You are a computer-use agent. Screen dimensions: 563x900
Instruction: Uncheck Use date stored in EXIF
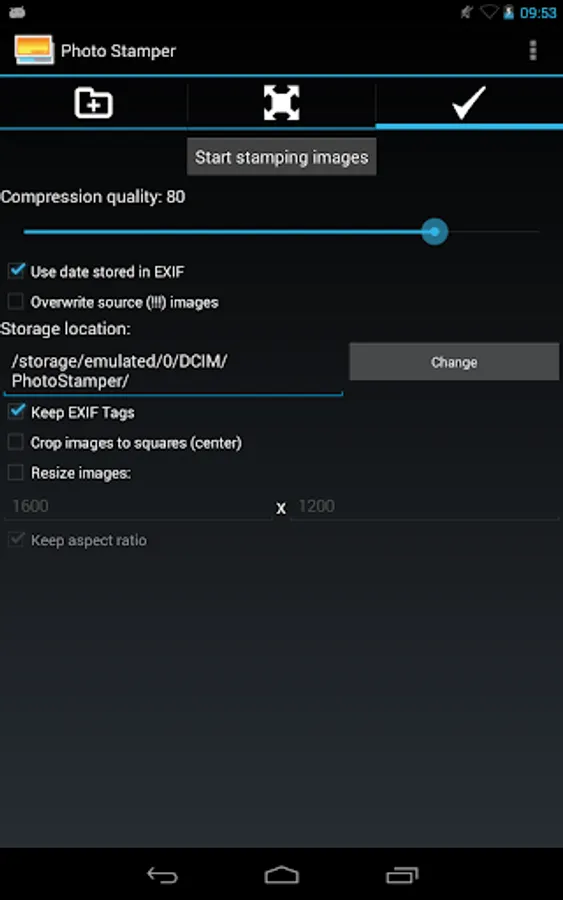[x=16, y=271]
